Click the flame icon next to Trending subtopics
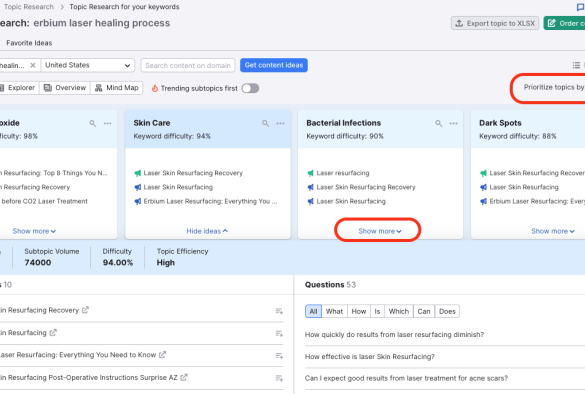The width and height of the screenshot is (585, 394). [154, 88]
